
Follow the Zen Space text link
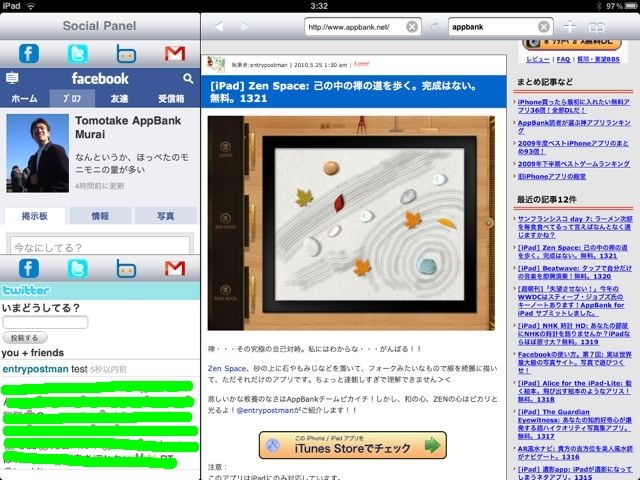(x=227, y=368)
